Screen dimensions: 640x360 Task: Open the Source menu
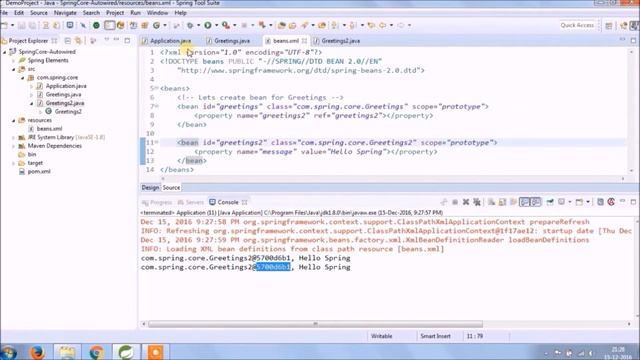[39, 13]
